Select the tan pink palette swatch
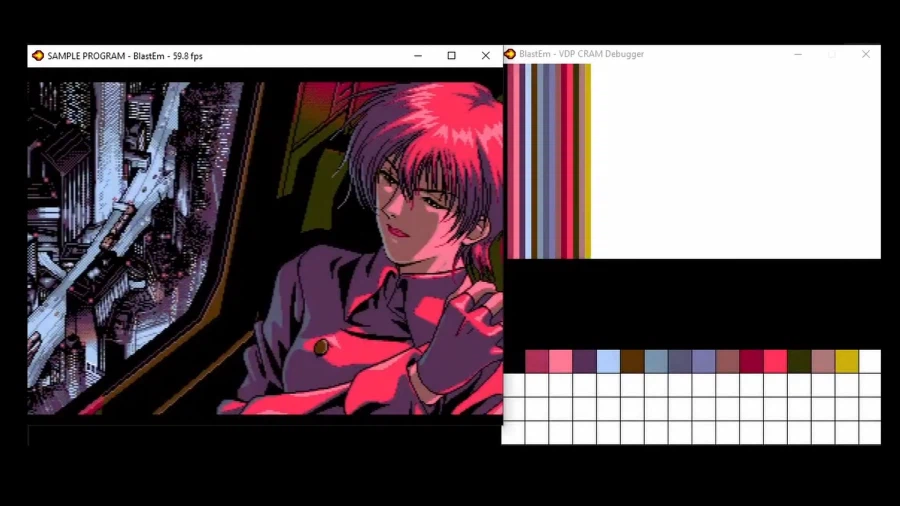900x506 pixels. [x=823, y=361]
